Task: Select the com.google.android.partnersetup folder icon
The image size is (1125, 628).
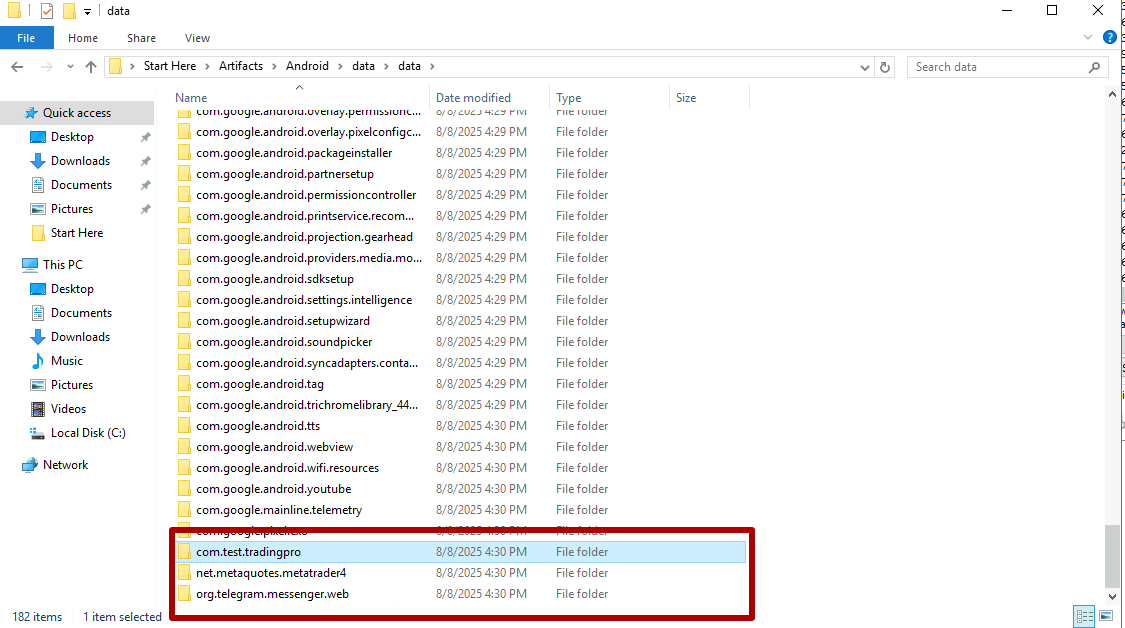Action: pyautogui.click(x=184, y=174)
